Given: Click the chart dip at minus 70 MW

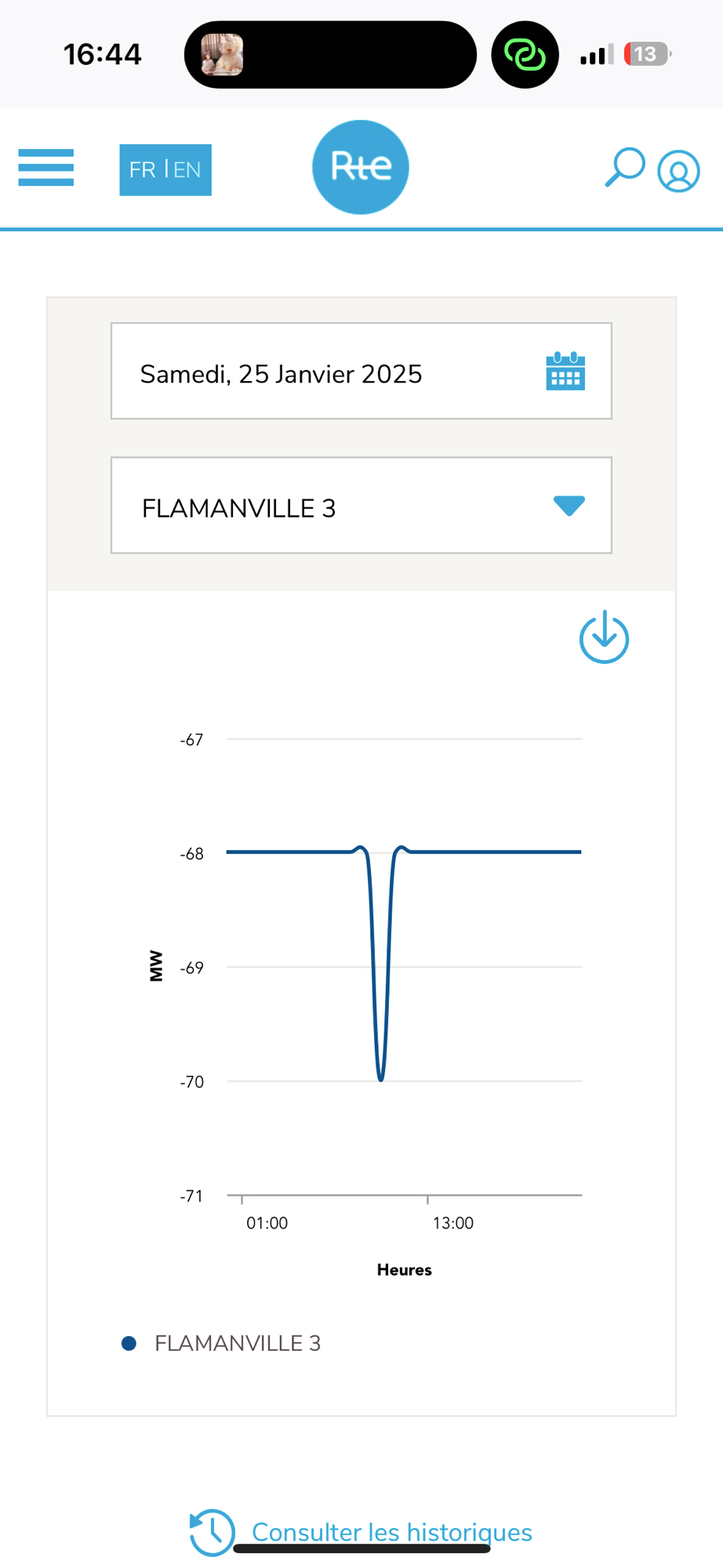Looking at the screenshot, I should pyautogui.click(x=381, y=1079).
